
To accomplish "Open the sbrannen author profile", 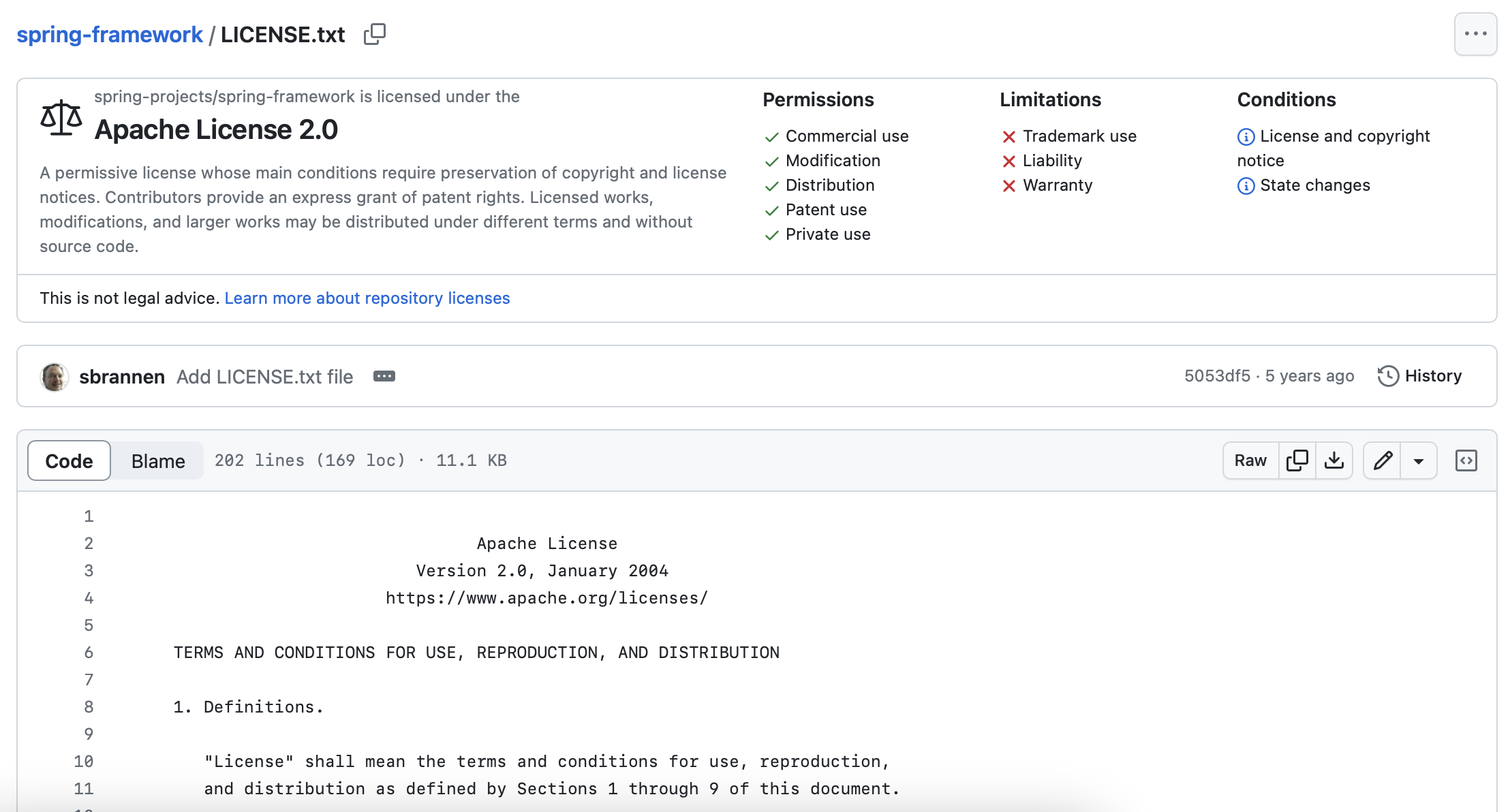I will tap(122, 377).
